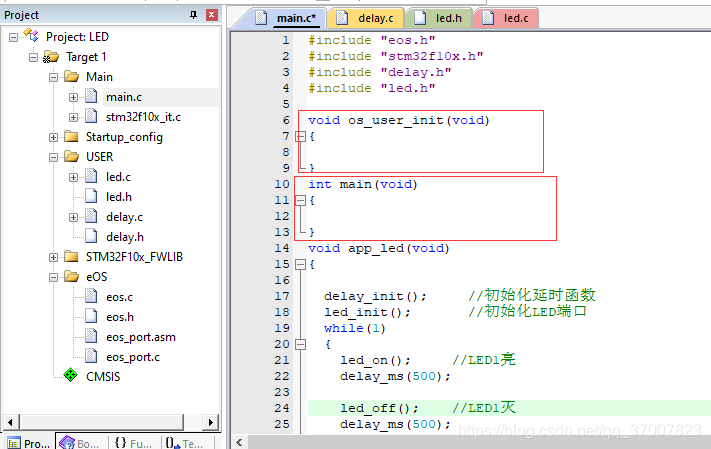Expand the STM32F10x_FWLIB group
711x449 pixels.
click(x=54, y=257)
